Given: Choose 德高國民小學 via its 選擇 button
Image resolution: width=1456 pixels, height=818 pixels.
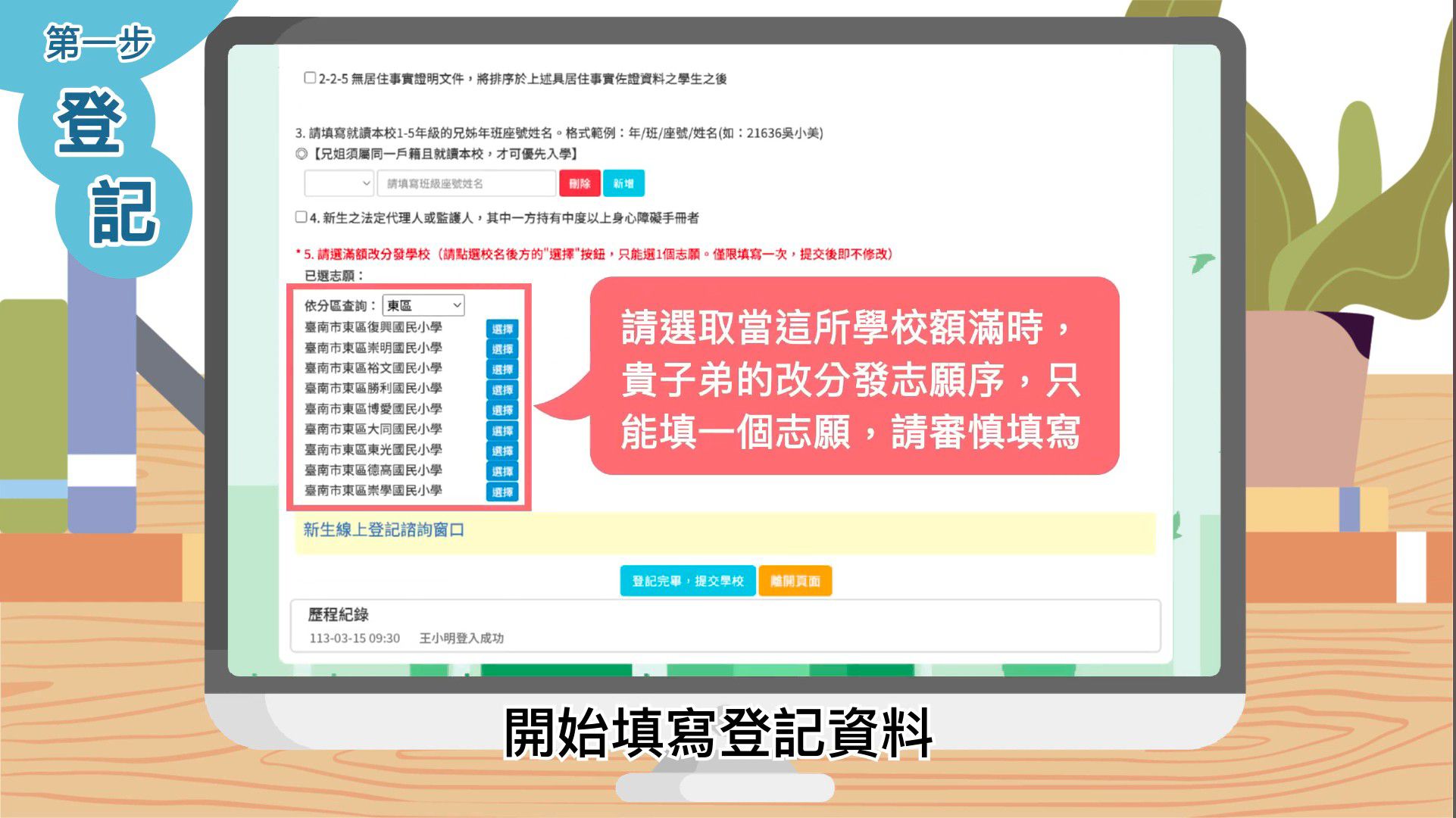Looking at the screenshot, I should (502, 472).
